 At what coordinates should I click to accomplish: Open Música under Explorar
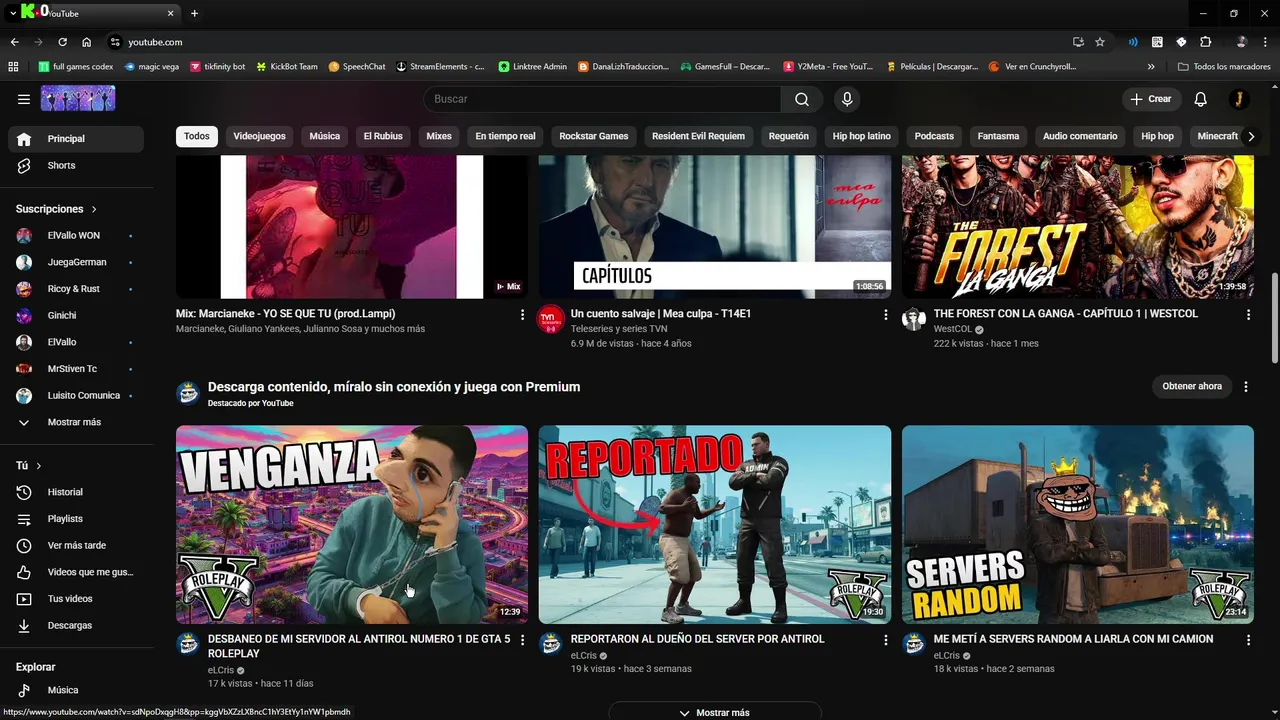click(x=76, y=690)
